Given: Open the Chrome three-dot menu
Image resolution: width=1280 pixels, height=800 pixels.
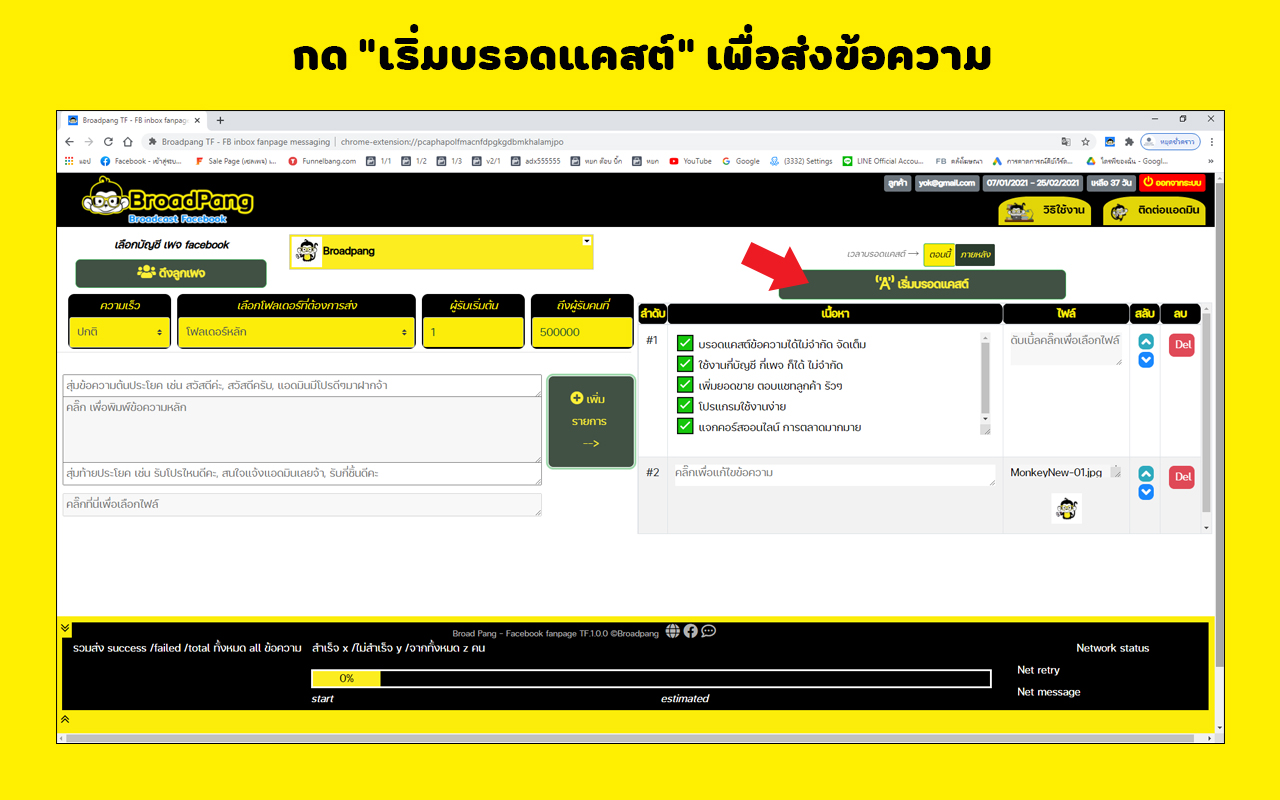Looking at the screenshot, I should pyautogui.click(x=1212, y=142).
